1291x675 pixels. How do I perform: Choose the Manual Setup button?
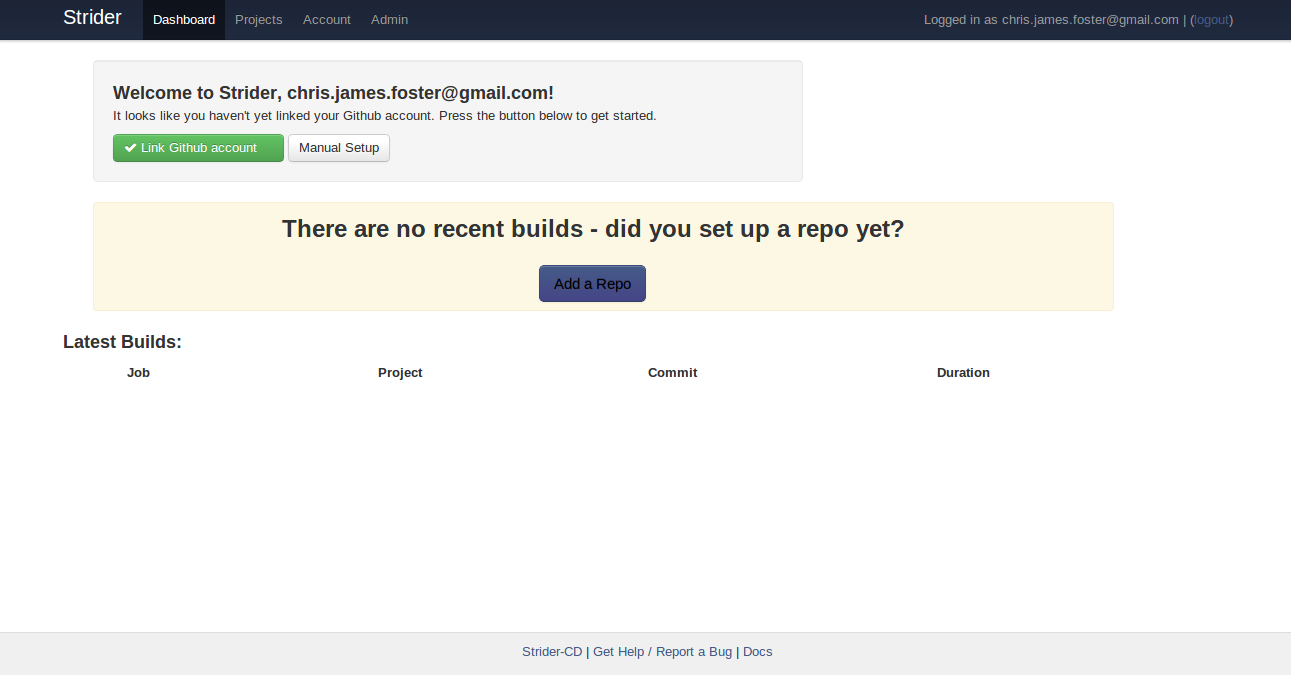[339, 148]
